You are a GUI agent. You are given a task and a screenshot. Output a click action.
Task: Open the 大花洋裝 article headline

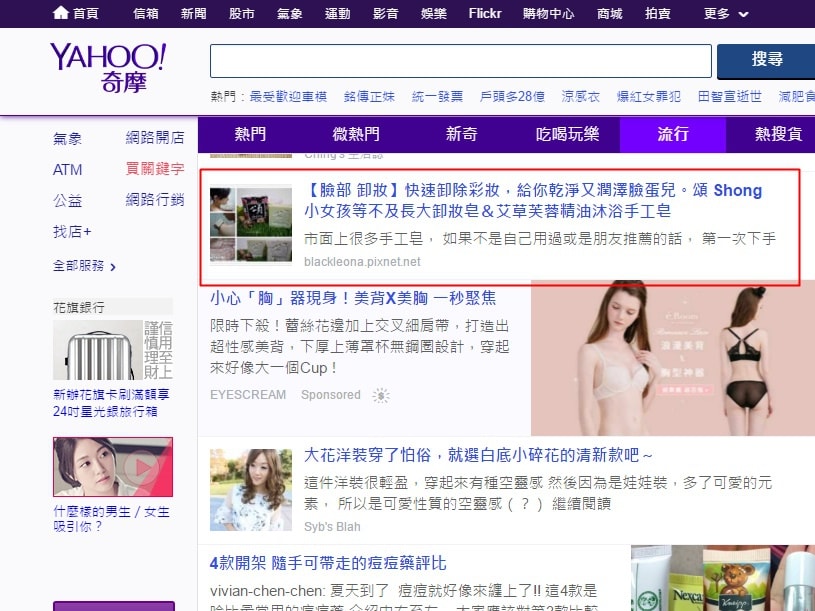point(478,455)
